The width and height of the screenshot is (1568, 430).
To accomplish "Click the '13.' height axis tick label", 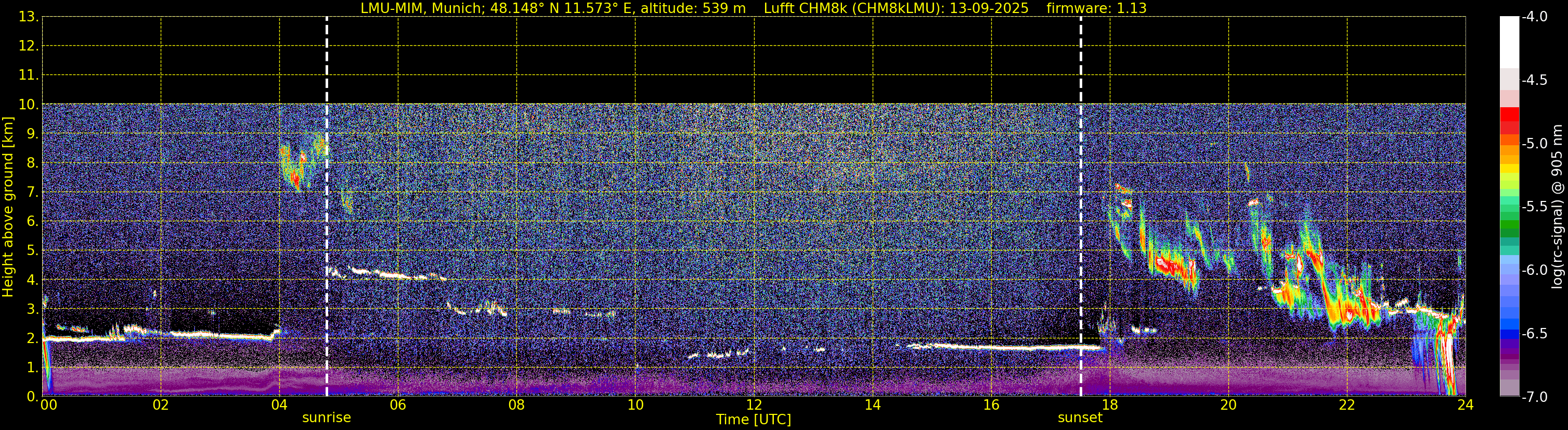I will [x=29, y=17].
